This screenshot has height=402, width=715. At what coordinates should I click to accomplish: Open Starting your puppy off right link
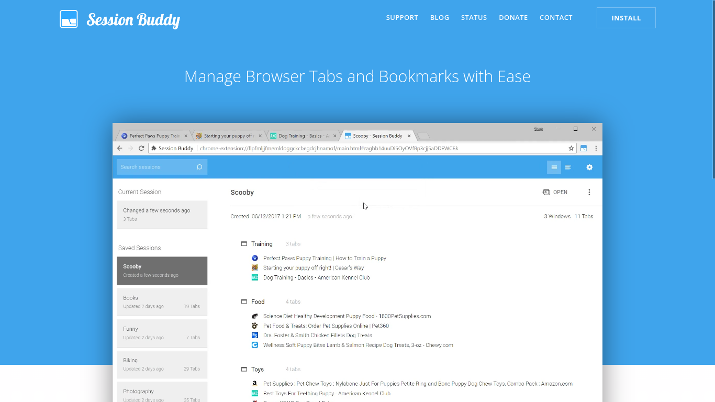click(314, 268)
